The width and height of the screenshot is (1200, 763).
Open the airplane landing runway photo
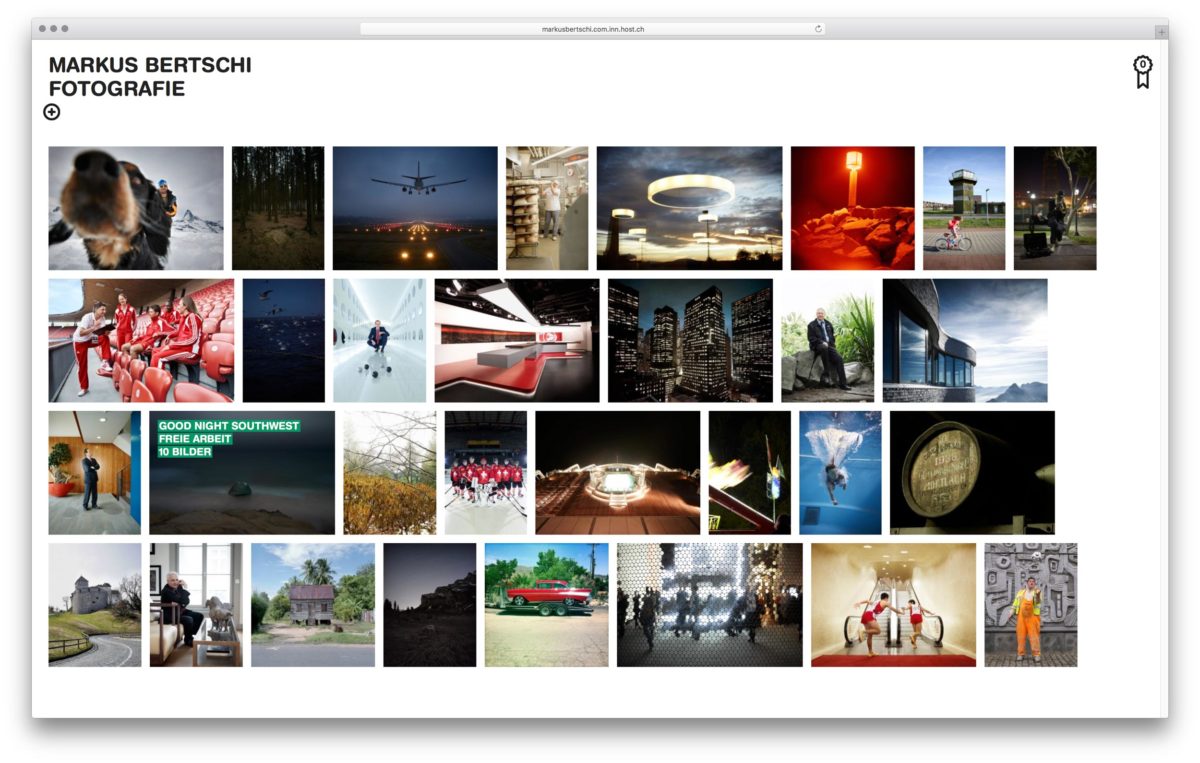(414, 208)
